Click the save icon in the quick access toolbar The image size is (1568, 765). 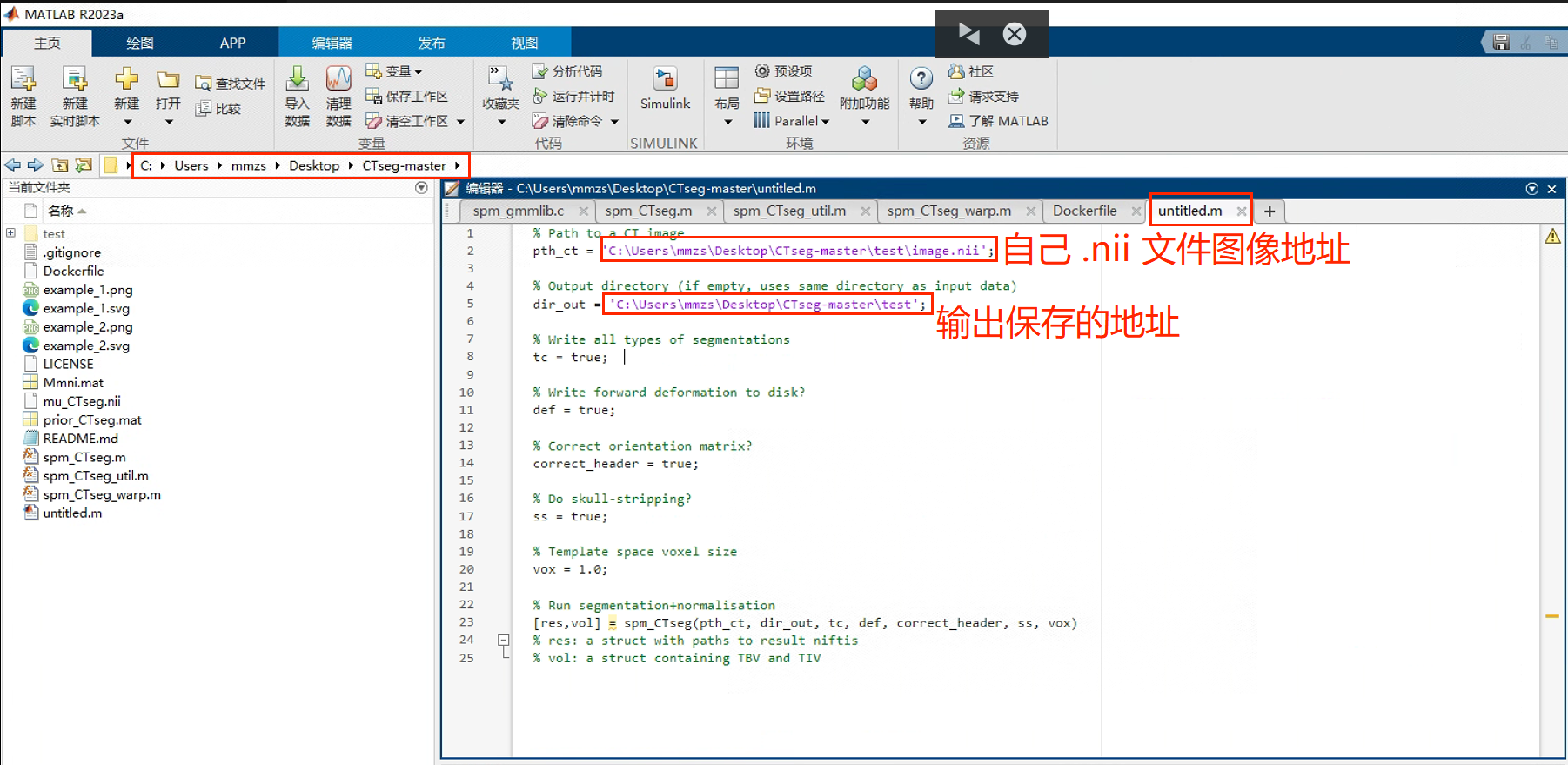[x=1501, y=42]
